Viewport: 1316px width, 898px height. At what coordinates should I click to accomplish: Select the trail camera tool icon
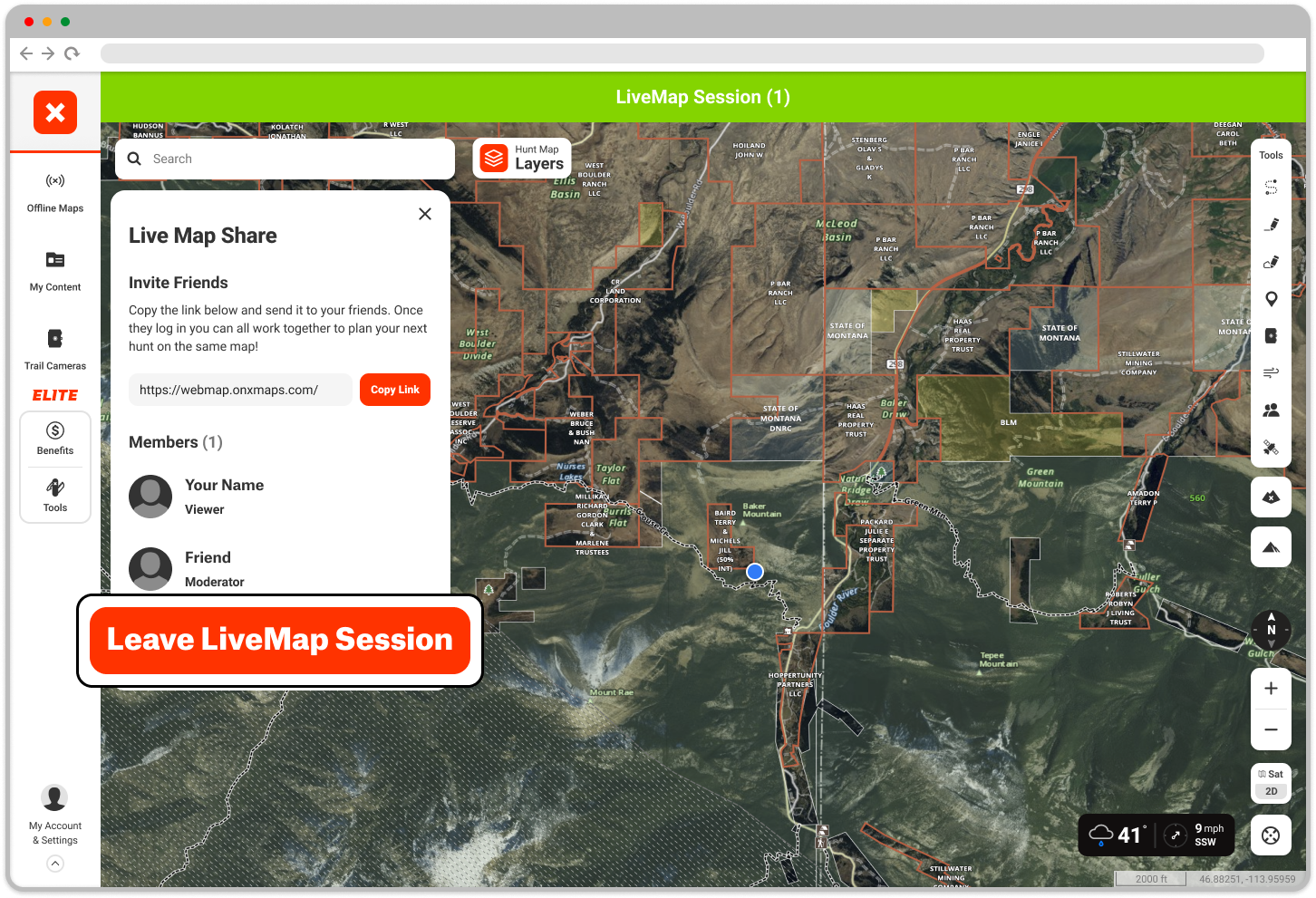coord(1271,335)
